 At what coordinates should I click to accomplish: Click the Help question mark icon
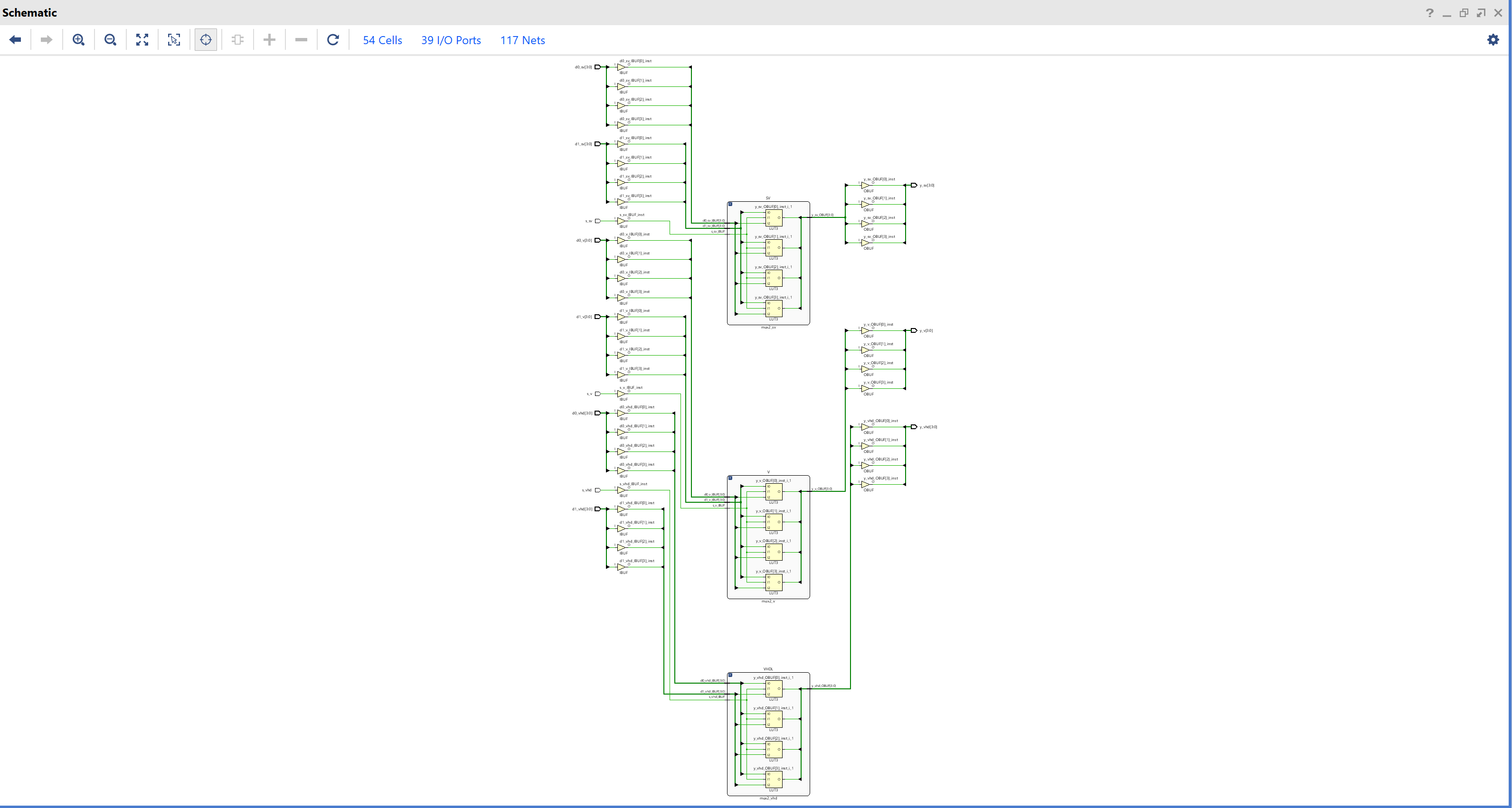[1429, 13]
